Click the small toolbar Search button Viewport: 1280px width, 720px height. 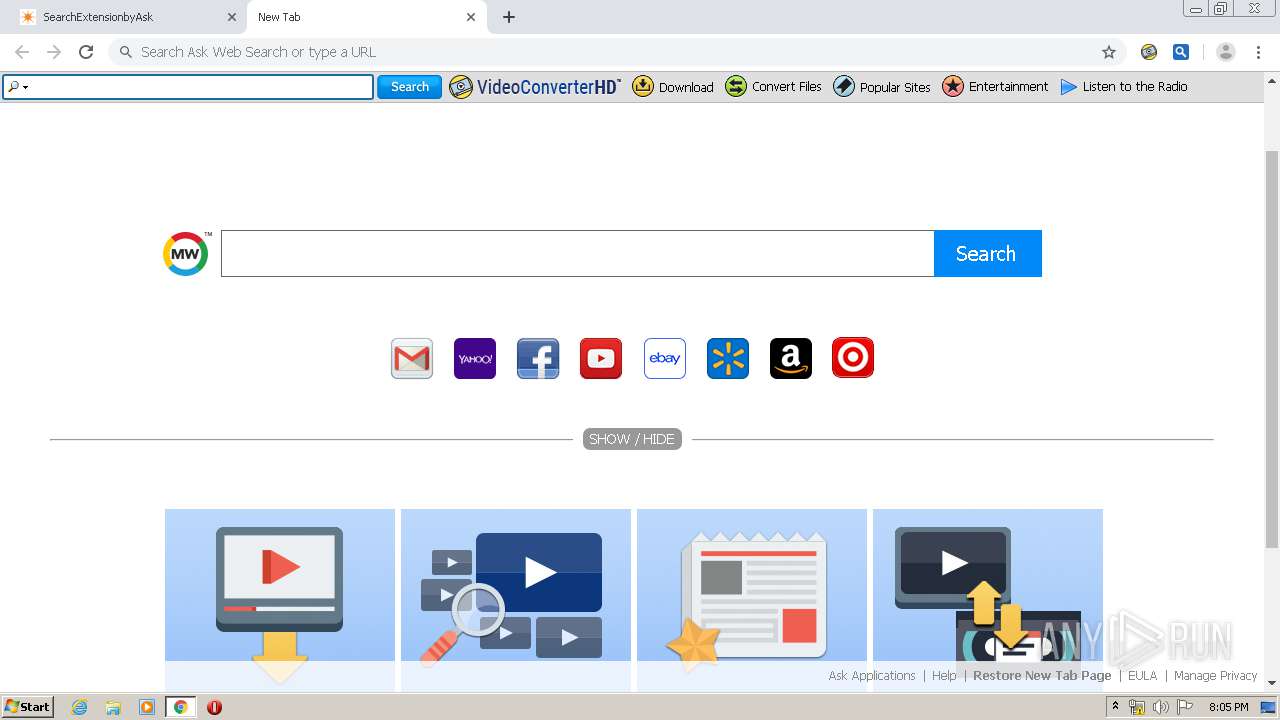click(x=409, y=87)
